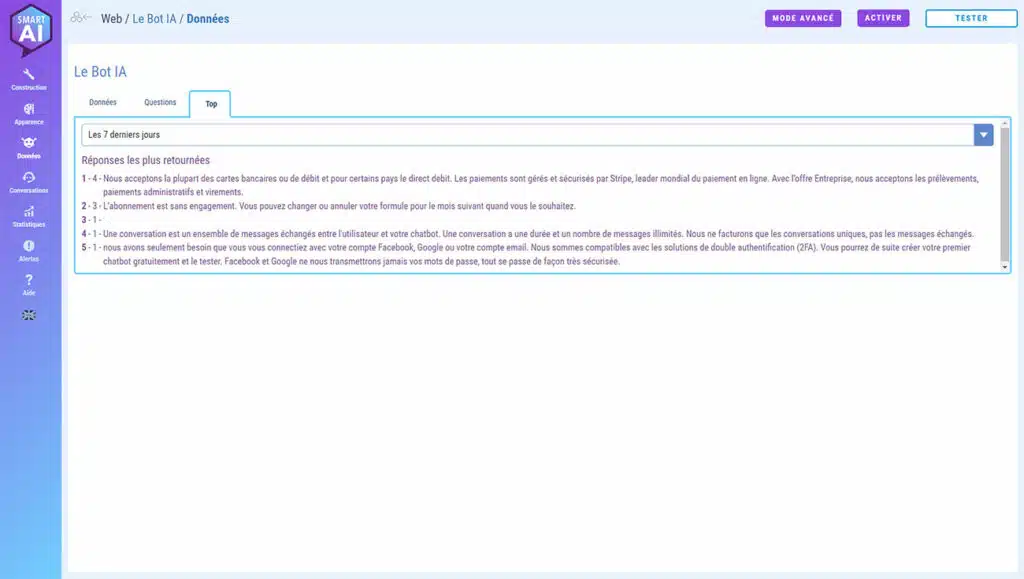Click the Mode Avancé button

click(803, 18)
